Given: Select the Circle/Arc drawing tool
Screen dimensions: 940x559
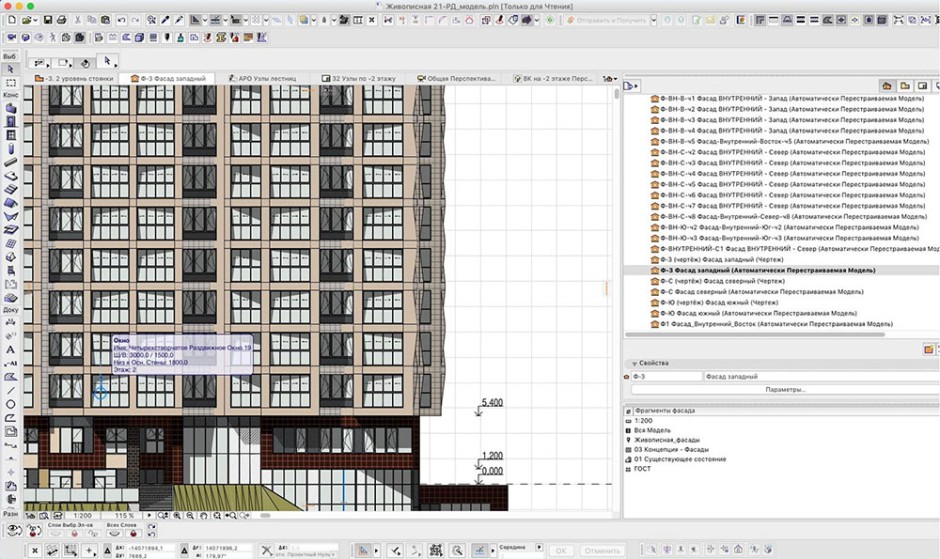Looking at the screenshot, I should tap(10, 404).
